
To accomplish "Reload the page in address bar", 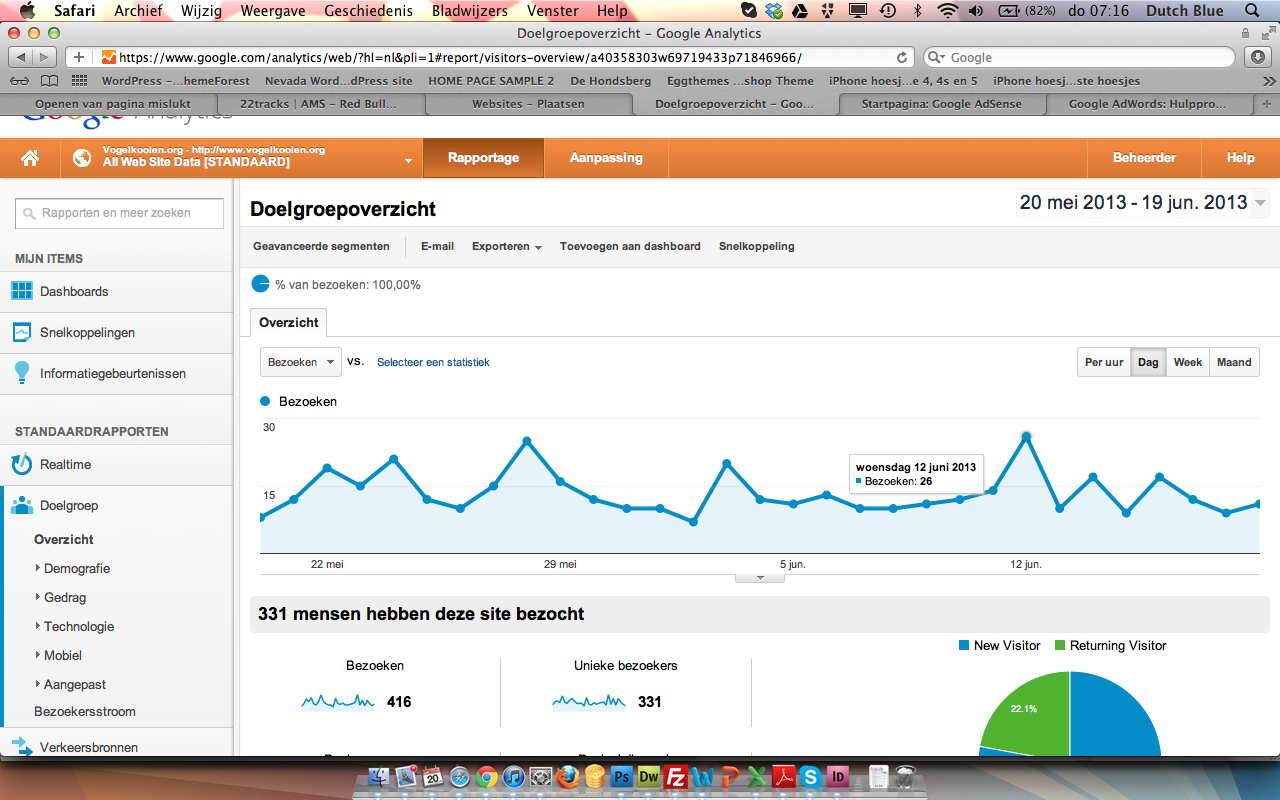I will (x=902, y=57).
